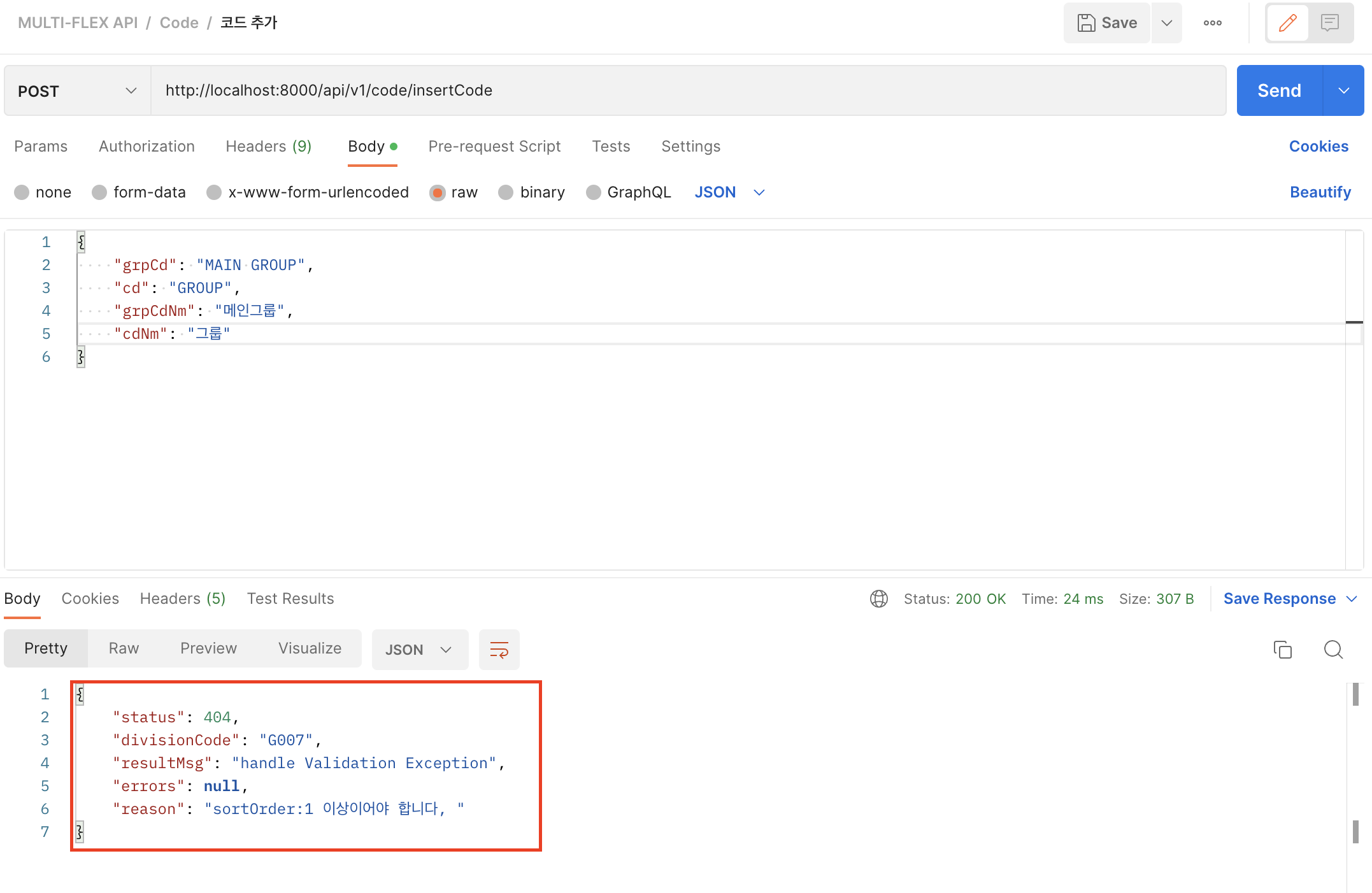1372x893 pixels.
Task: Switch to the Headers (9) request tab
Action: (x=268, y=146)
